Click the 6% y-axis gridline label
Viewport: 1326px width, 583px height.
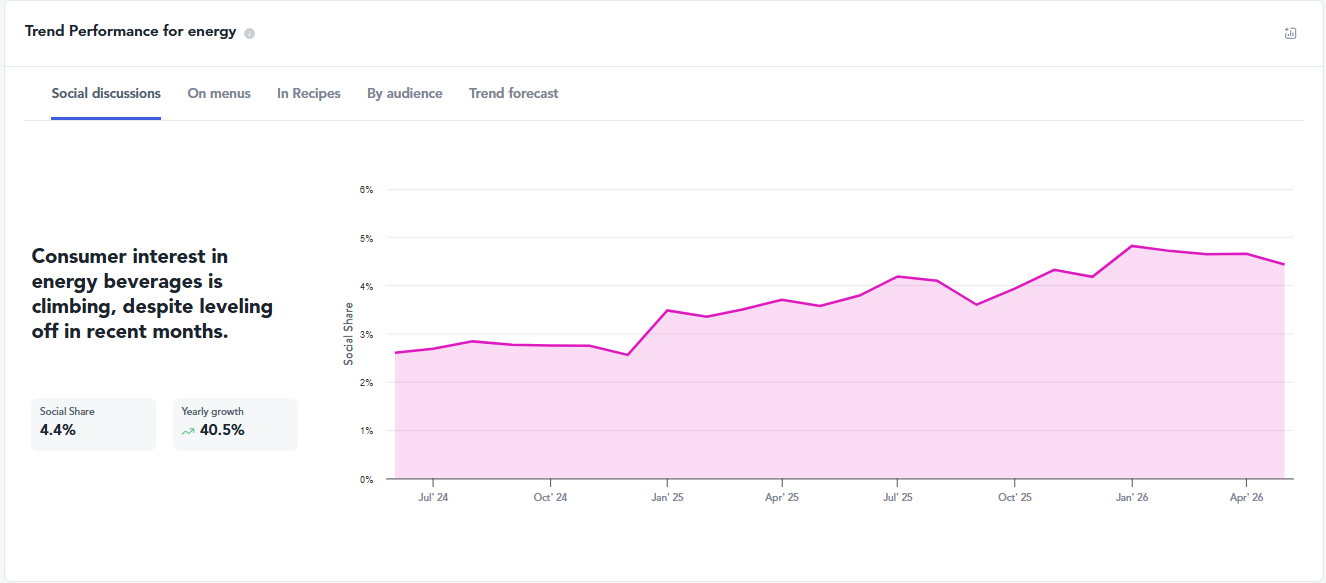tap(366, 190)
